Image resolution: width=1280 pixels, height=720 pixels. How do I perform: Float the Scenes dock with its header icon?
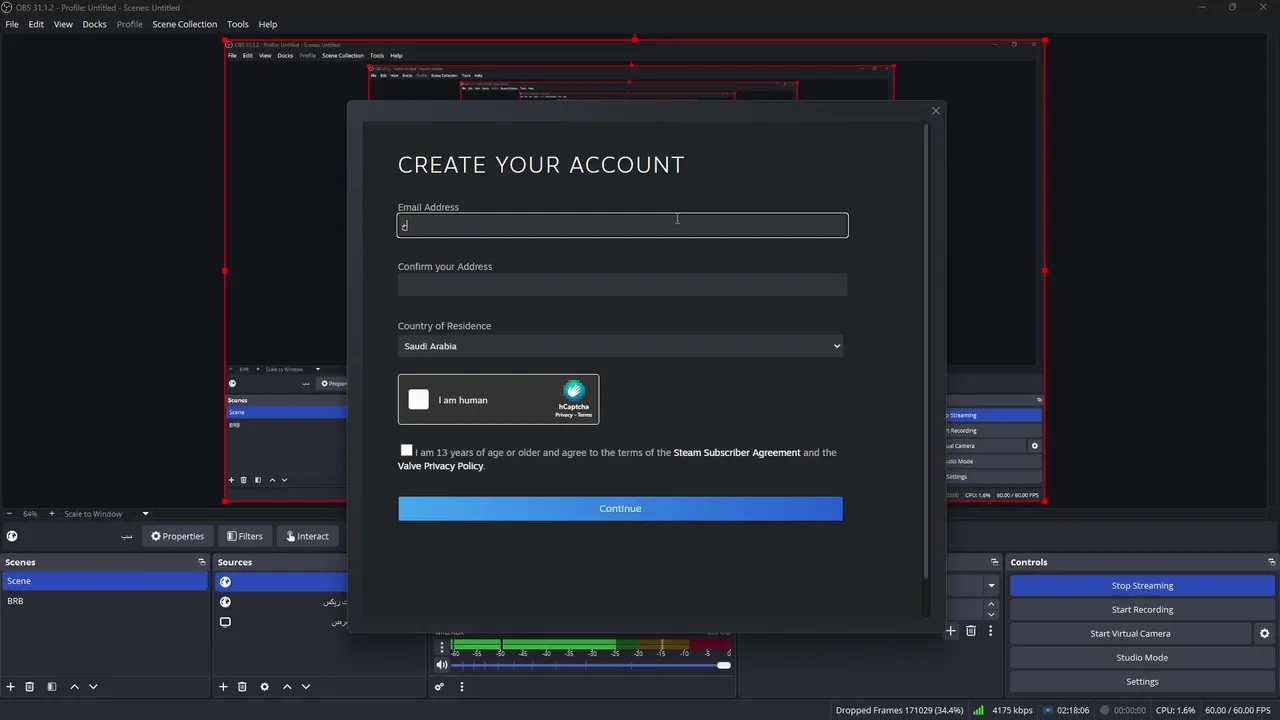(x=201, y=562)
